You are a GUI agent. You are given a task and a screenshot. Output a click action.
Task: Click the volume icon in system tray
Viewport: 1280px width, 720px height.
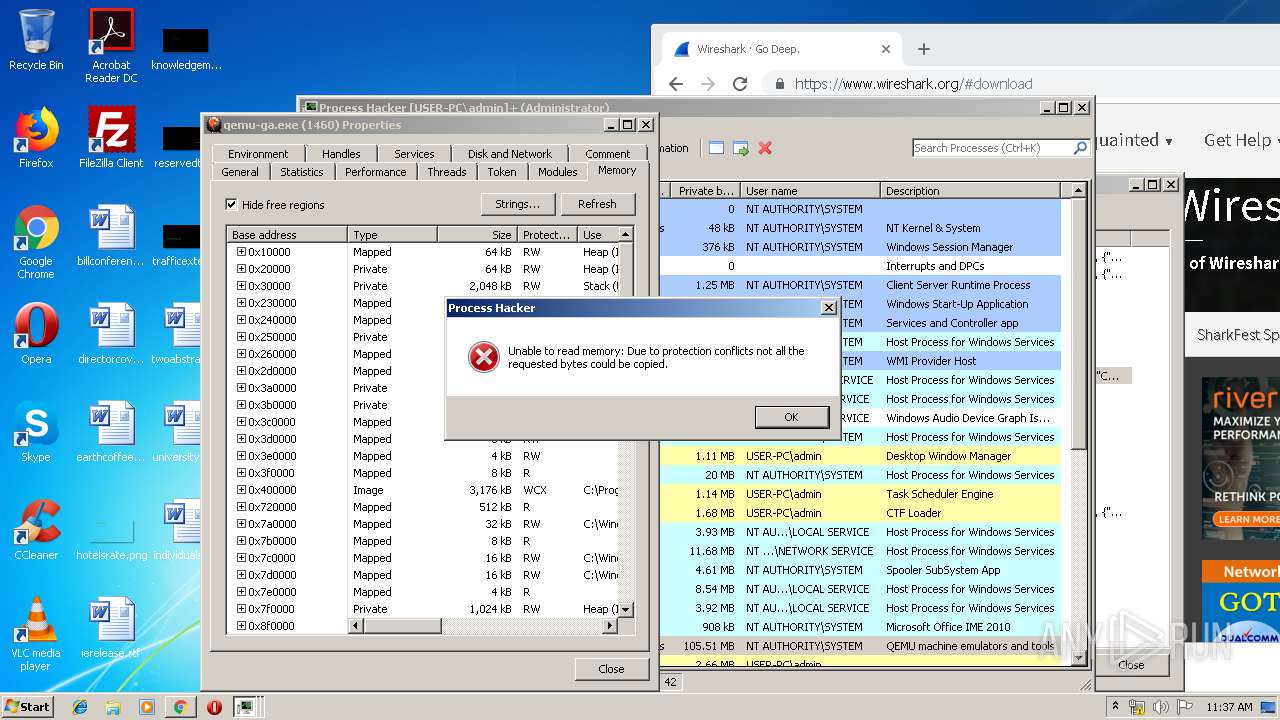[x=1160, y=707]
